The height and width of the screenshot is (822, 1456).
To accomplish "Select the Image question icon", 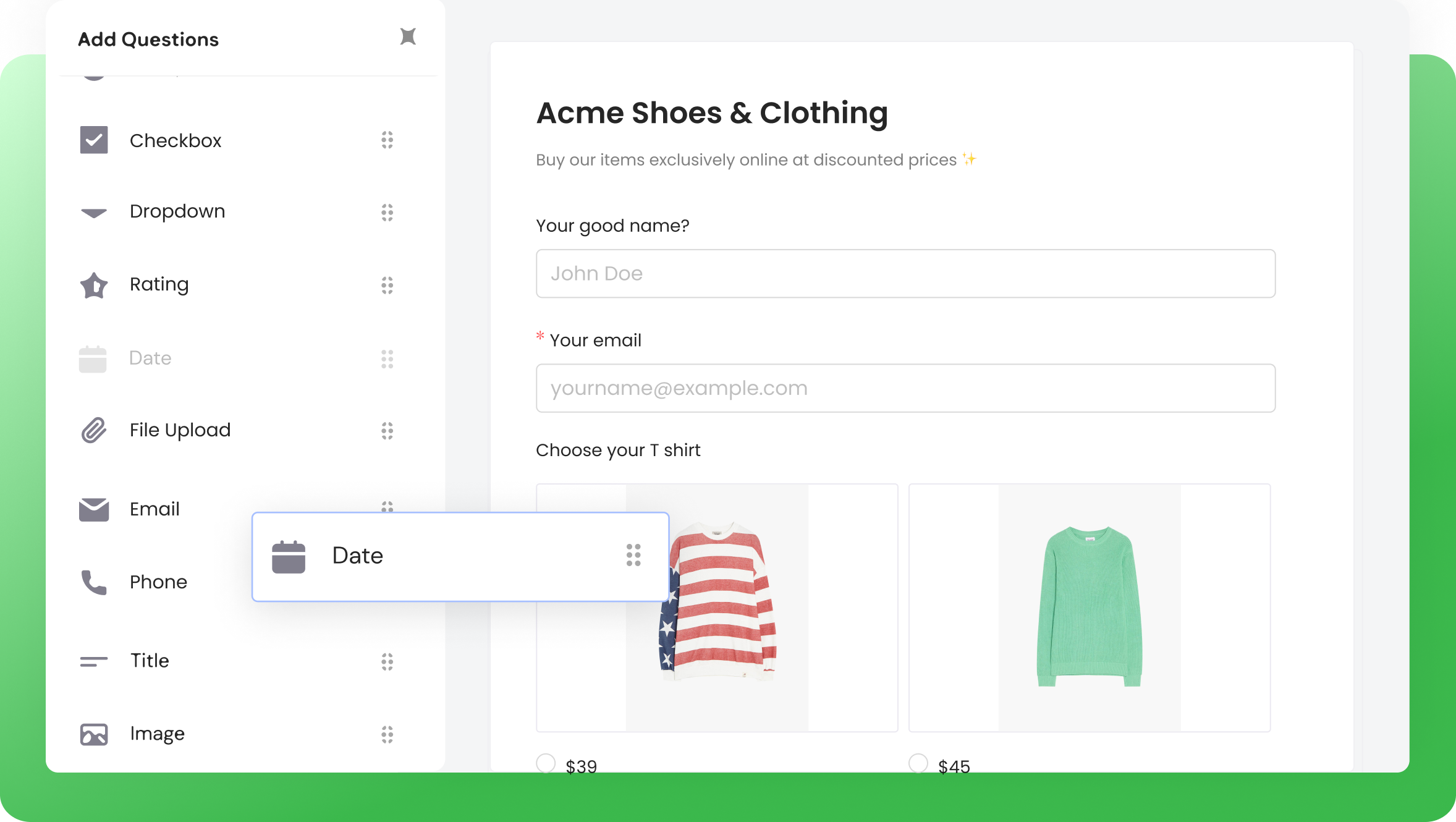I will tap(93, 734).
